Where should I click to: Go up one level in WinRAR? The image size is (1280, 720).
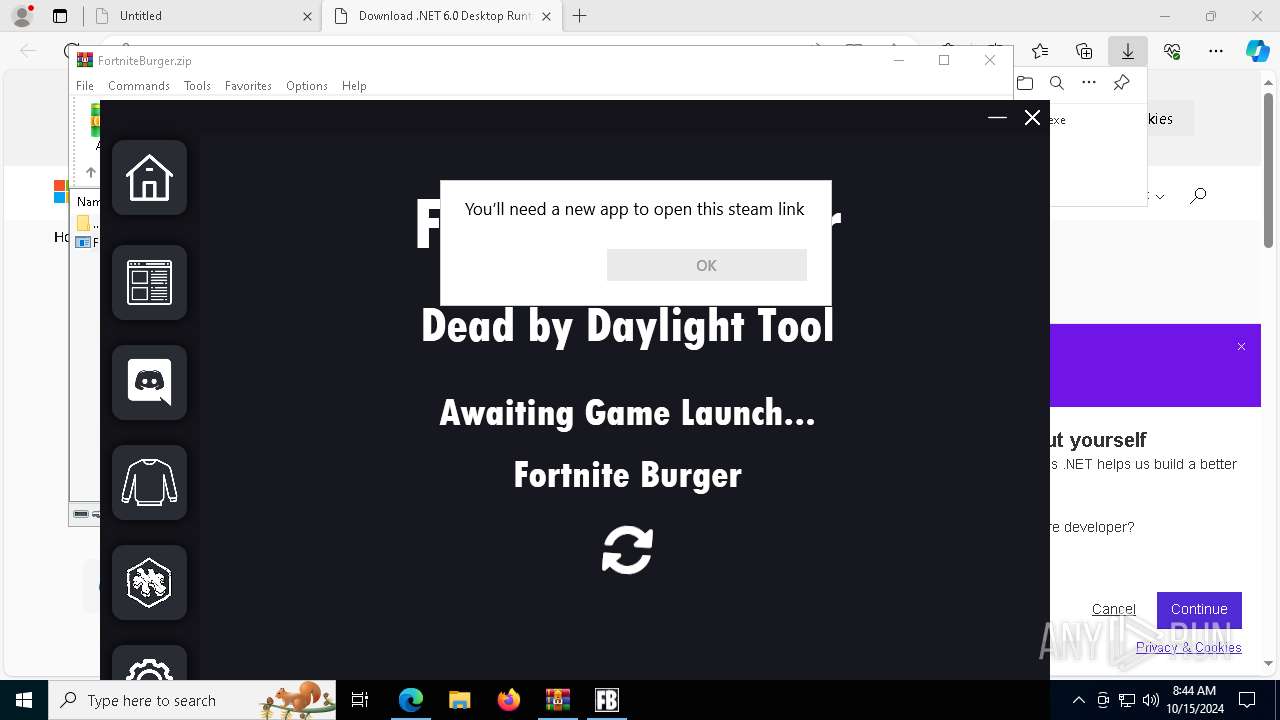(x=91, y=172)
